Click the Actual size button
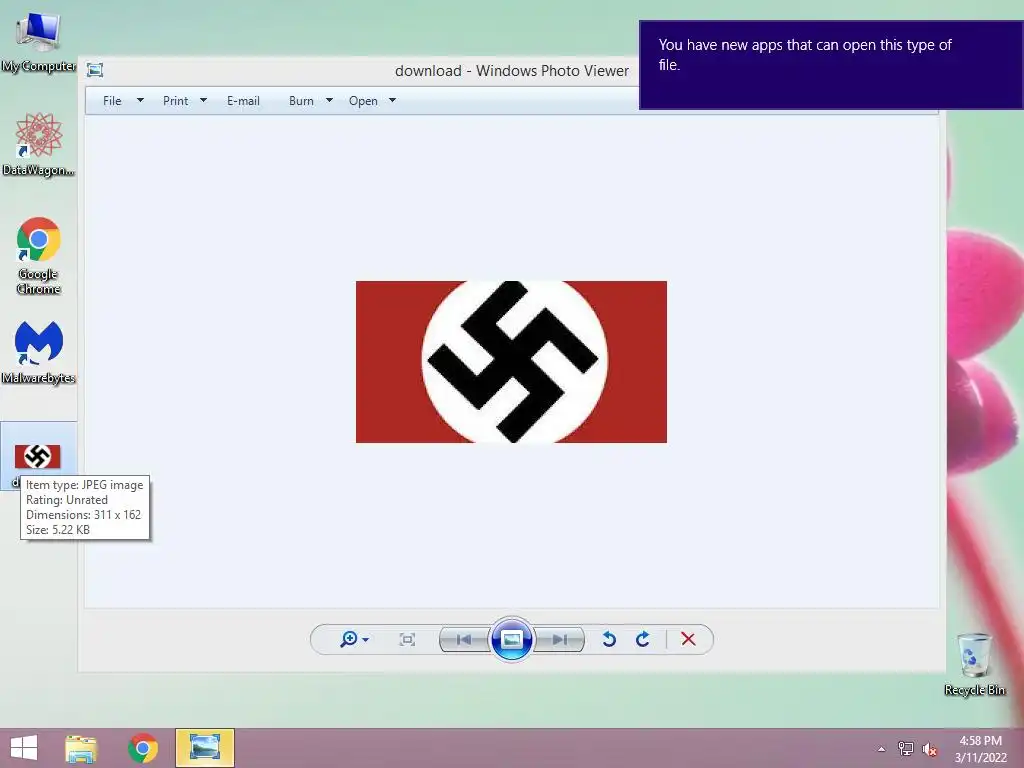 [x=407, y=639]
